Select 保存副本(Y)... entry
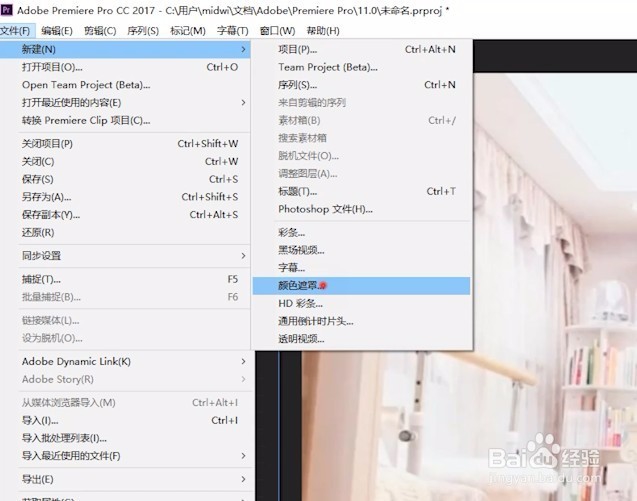The height and width of the screenshot is (501, 637). pyautogui.click(x=125, y=215)
